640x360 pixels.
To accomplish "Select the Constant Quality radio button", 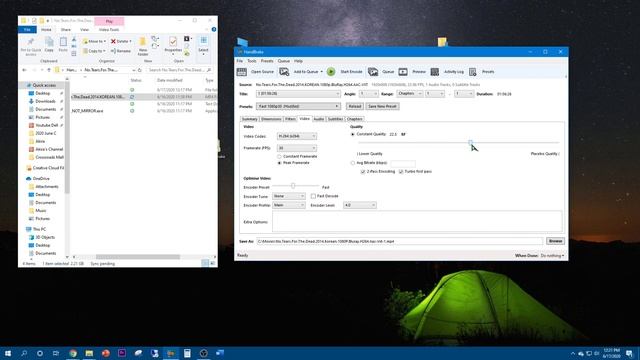I will [353, 134].
